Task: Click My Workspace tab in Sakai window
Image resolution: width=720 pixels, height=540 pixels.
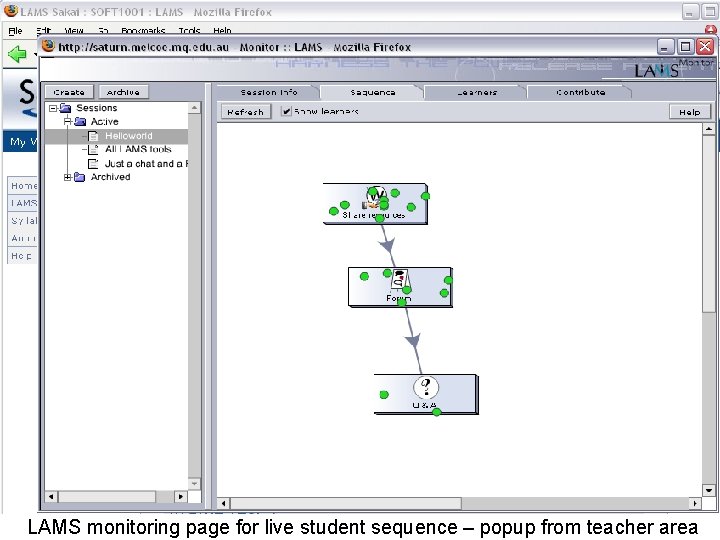Action: 21,141
